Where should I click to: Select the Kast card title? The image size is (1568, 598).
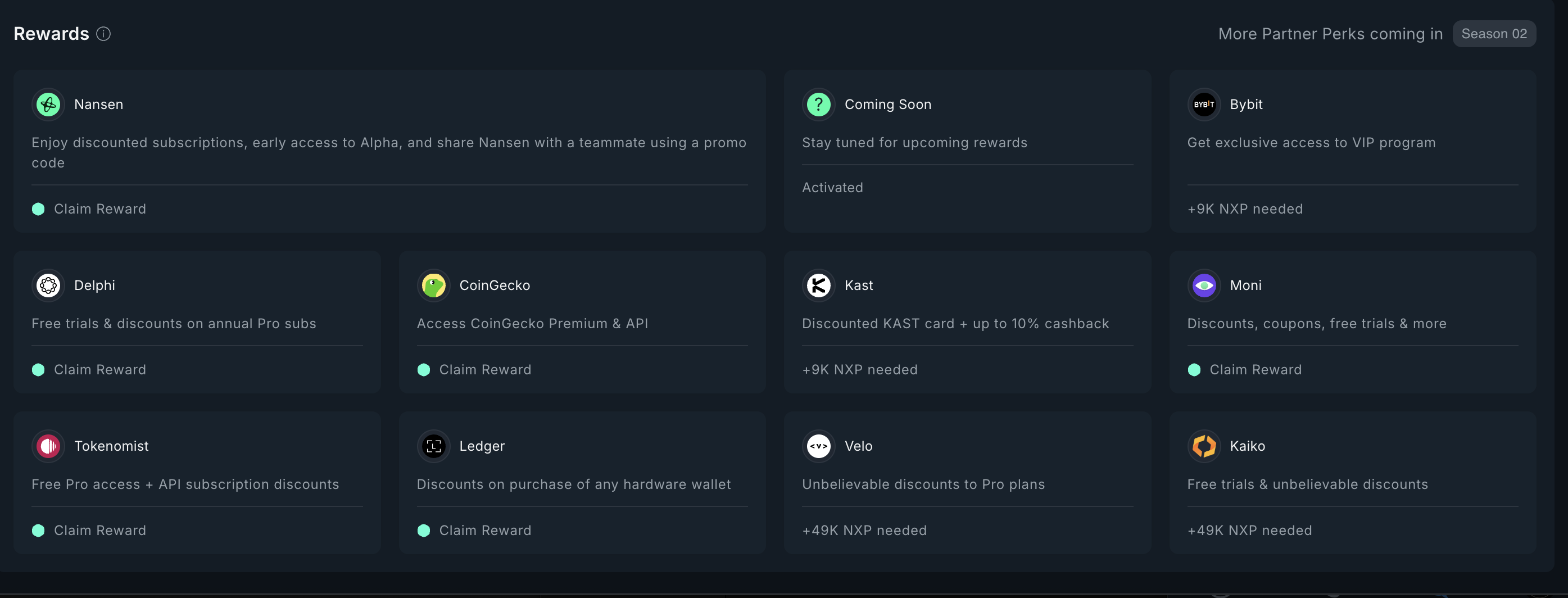pyautogui.click(x=858, y=286)
